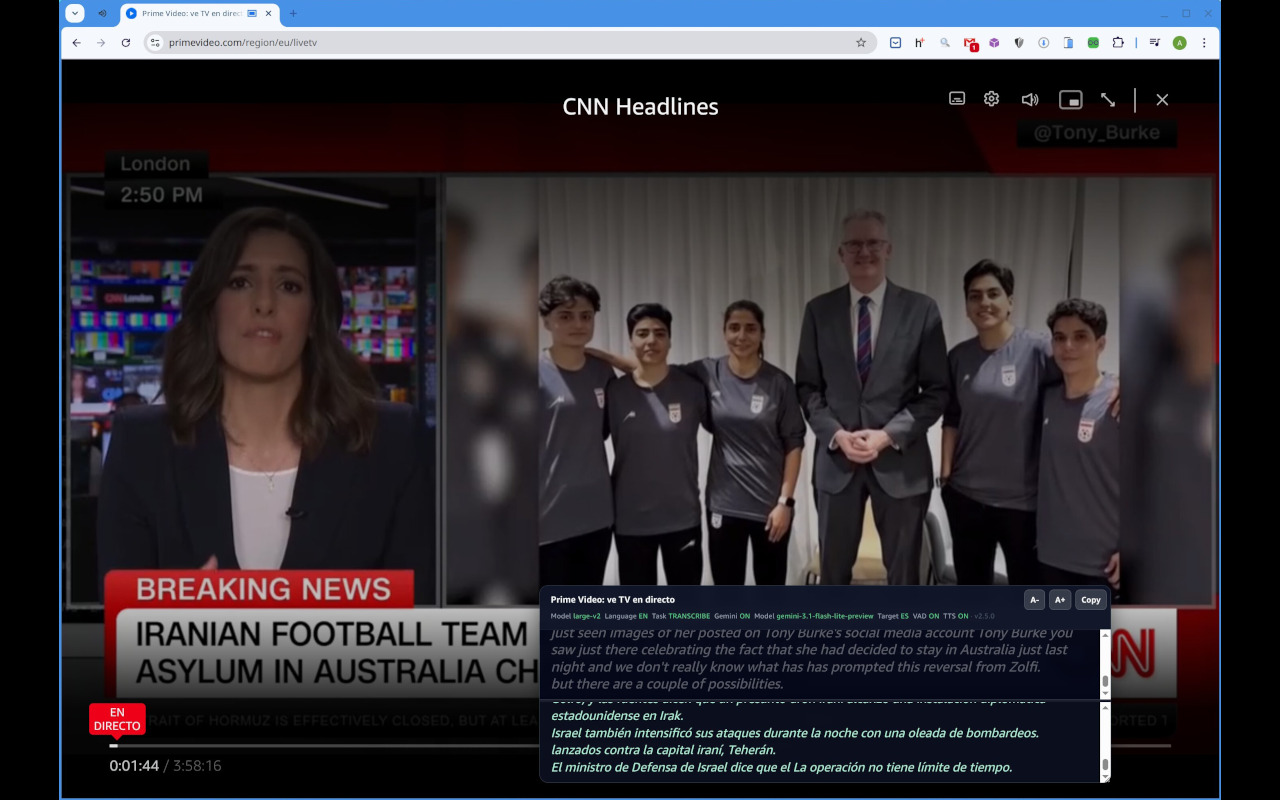Change the Task TRANSCRIBE setting
1280x800 pixels.
(681, 616)
